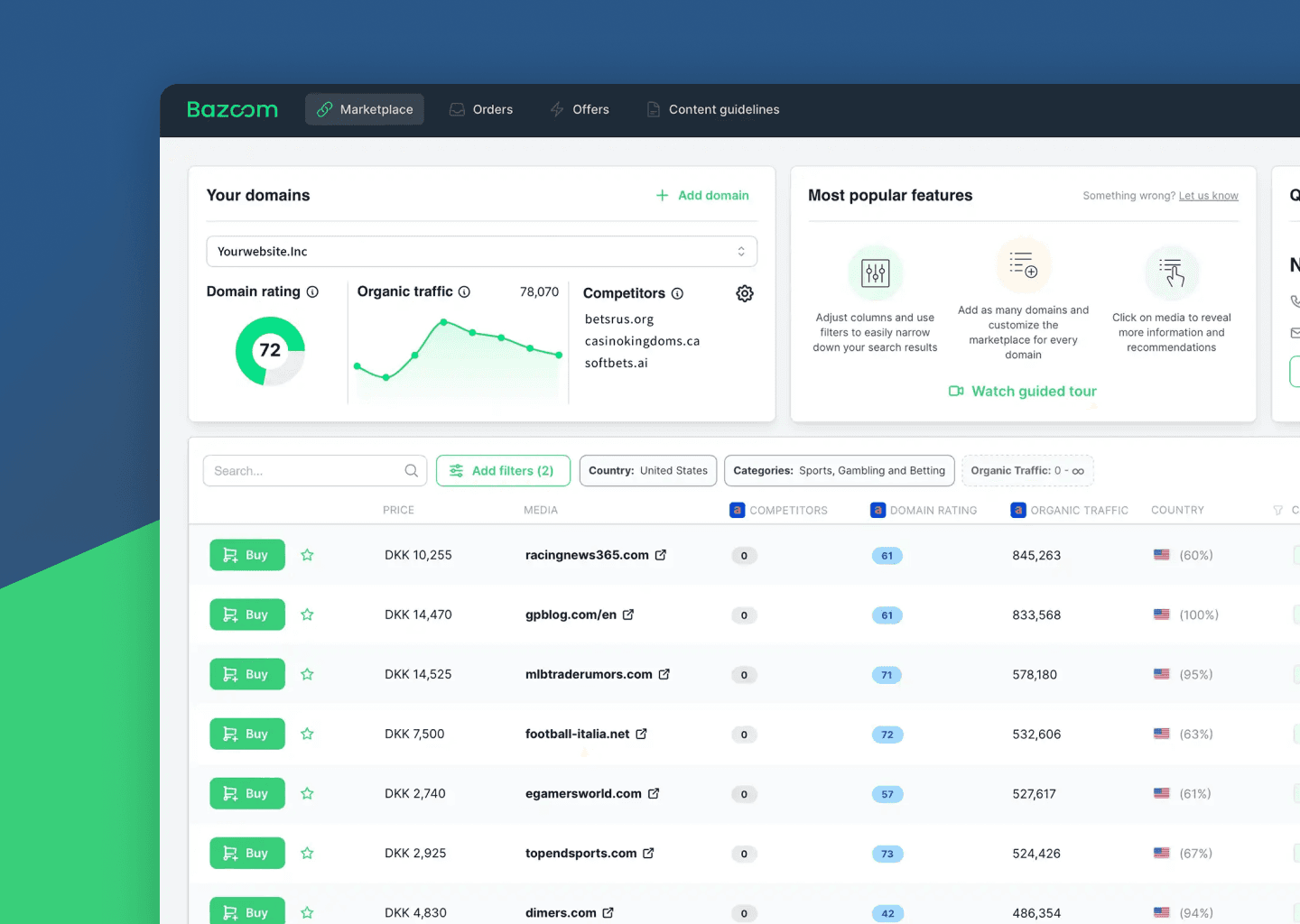The height and width of the screenshot is (924, 1300).
Task: Click price DKK 14,525
Action: (x=418, y=674)
